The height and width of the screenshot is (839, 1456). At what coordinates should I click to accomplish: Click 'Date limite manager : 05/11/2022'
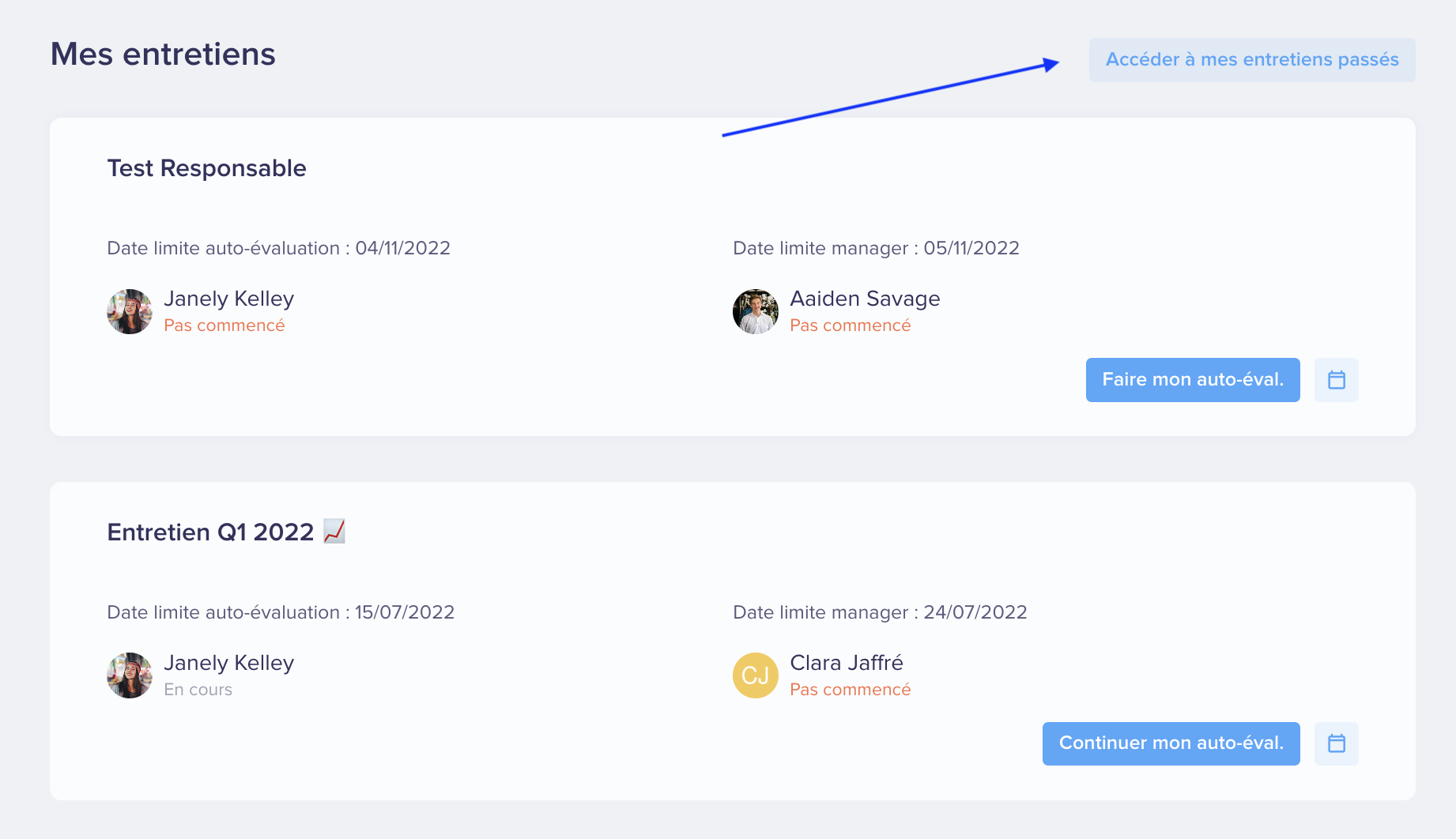coord(877,248)
